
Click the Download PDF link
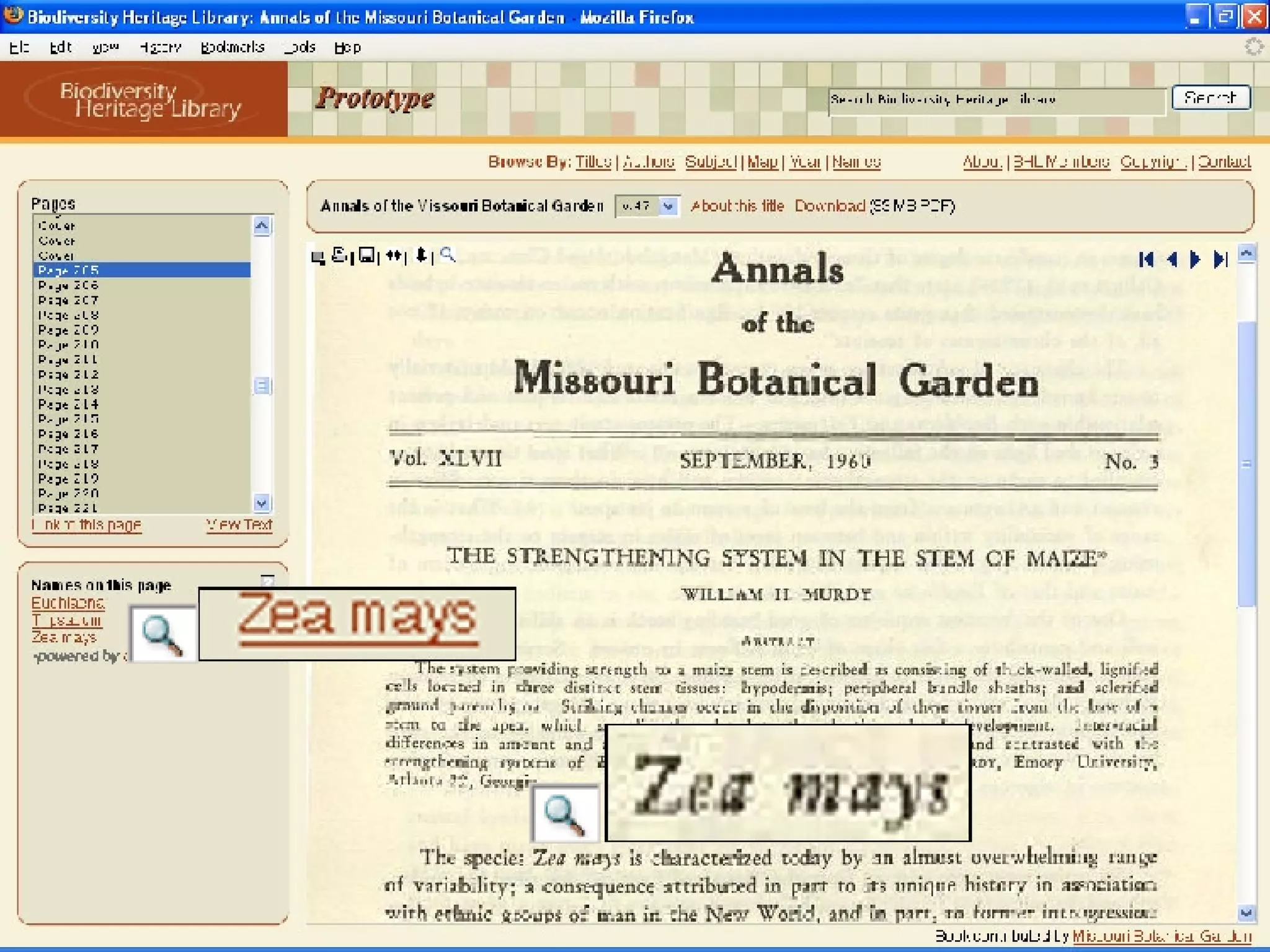[829, 206]
